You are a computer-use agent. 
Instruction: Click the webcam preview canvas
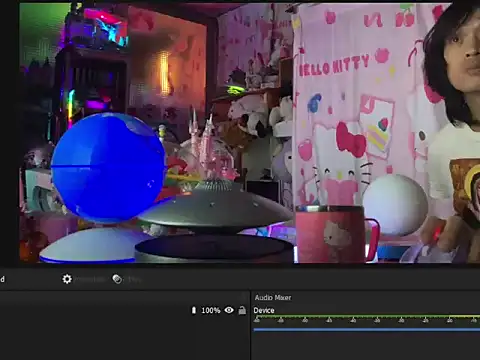[249, 133]
